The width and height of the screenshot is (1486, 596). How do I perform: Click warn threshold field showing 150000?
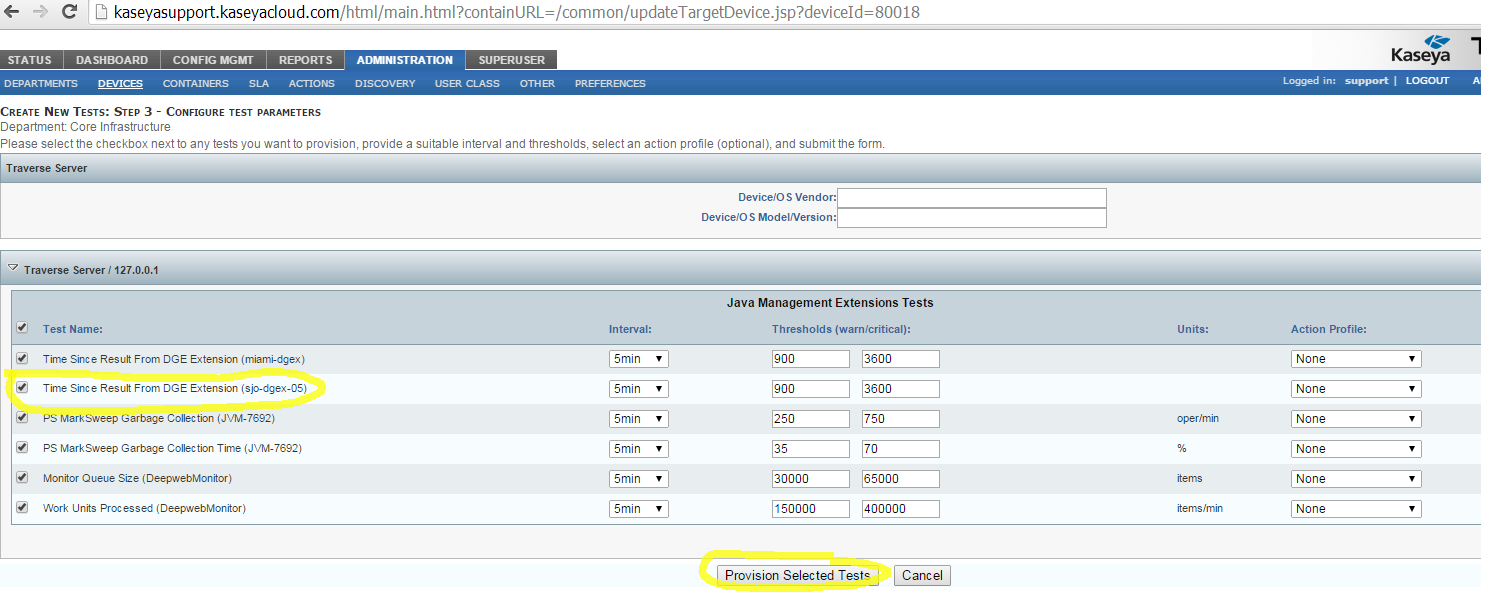[811, 509]
